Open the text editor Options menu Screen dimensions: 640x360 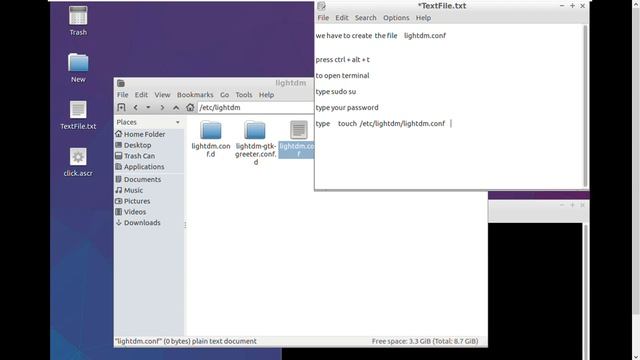pyautogui.click(x=396, y=18)
